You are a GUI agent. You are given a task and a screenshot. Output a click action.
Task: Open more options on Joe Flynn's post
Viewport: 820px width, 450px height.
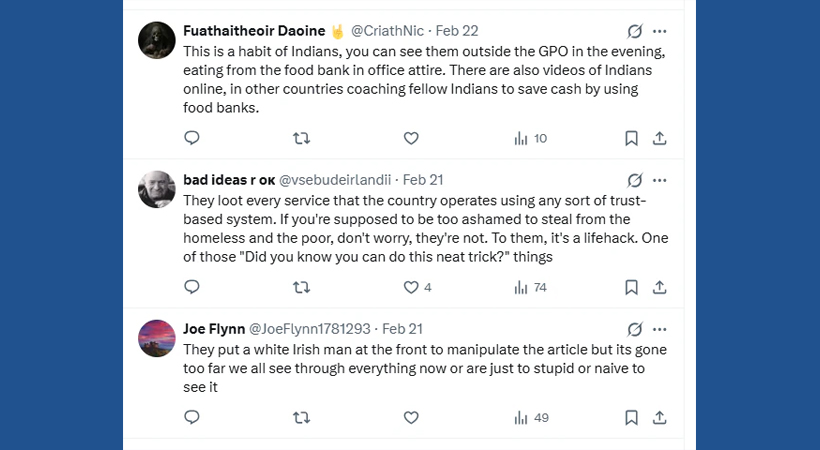[660, 328]
